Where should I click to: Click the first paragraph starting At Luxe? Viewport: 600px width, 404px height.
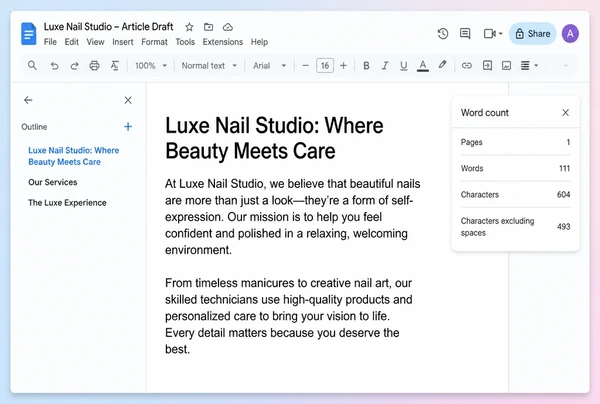(293, 217)
